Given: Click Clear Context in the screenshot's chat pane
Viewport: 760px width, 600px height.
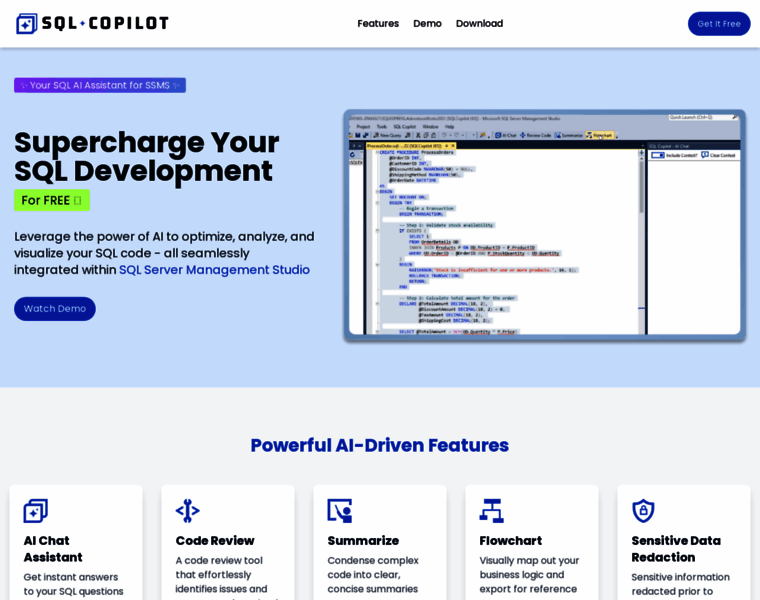Looking at the screenshot, I should click(718, 155).
